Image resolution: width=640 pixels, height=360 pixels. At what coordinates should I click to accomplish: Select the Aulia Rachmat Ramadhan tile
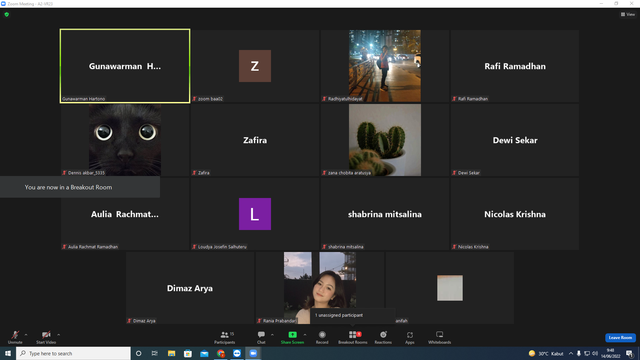pos(125,214)
